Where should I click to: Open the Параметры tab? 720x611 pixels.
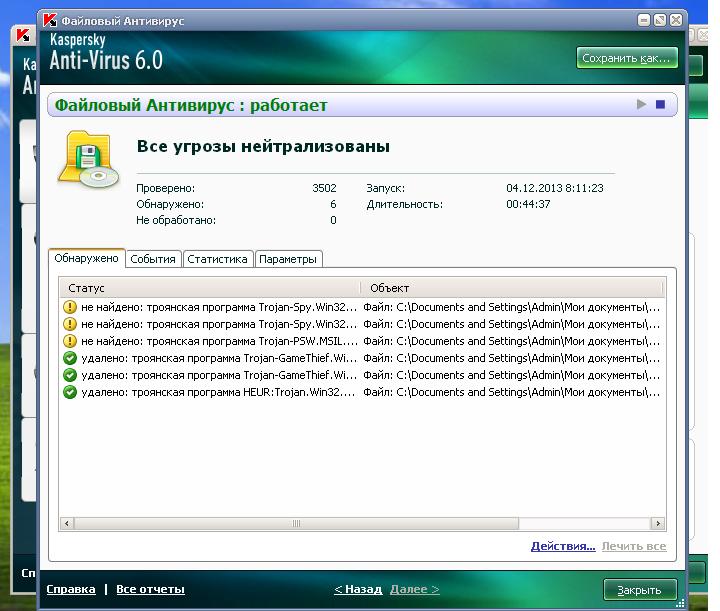tap(288, 259)
